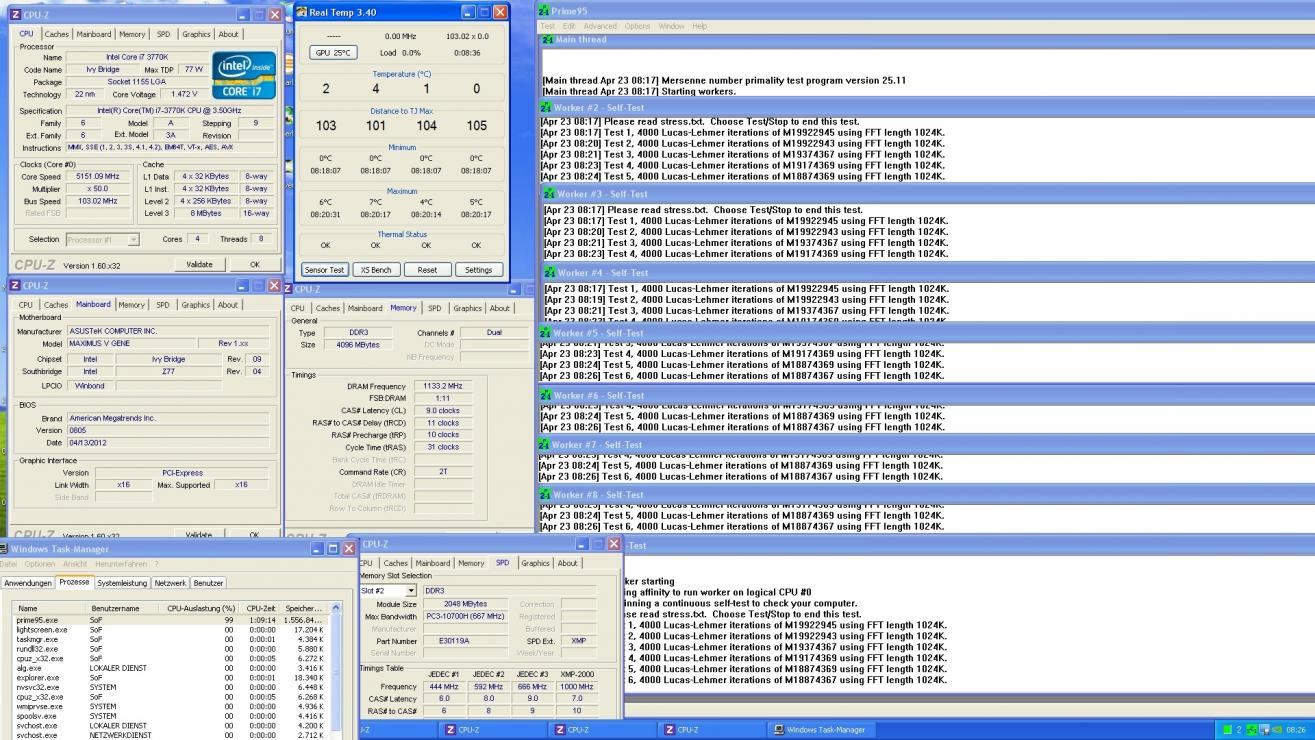This screenshot has height=740, width=1315.
Task: Click the GPU 25°C button in Real Temp
Action: coord(333,53)
